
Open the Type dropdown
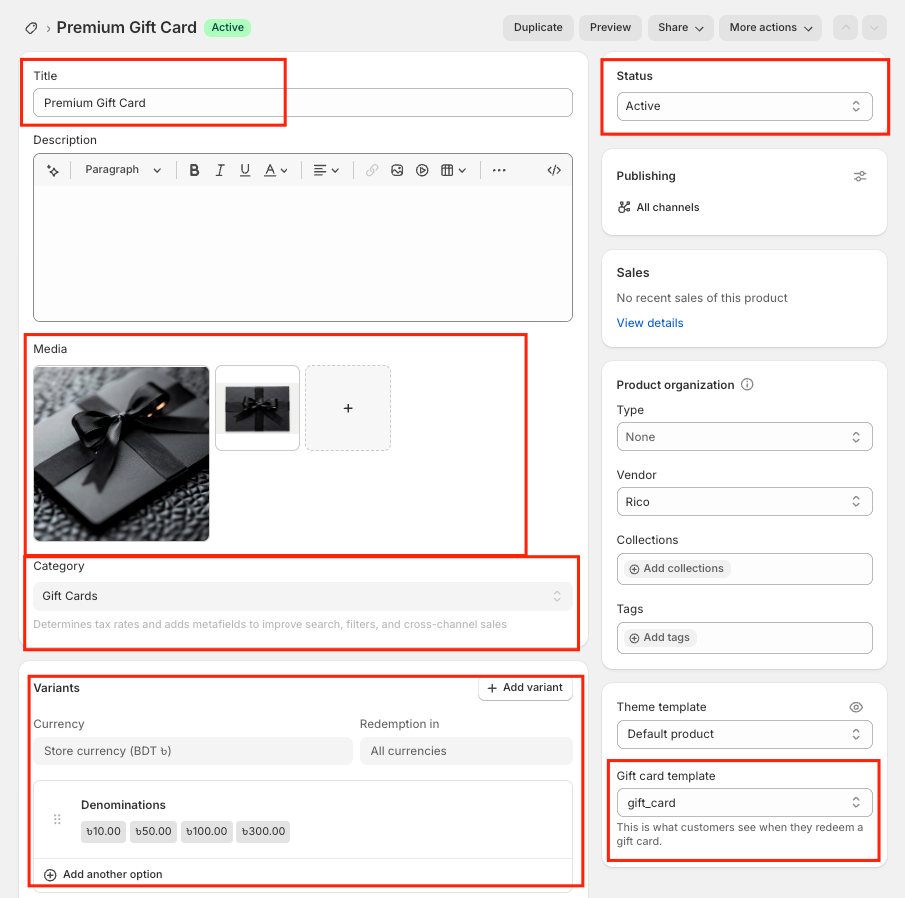[745, 437]
